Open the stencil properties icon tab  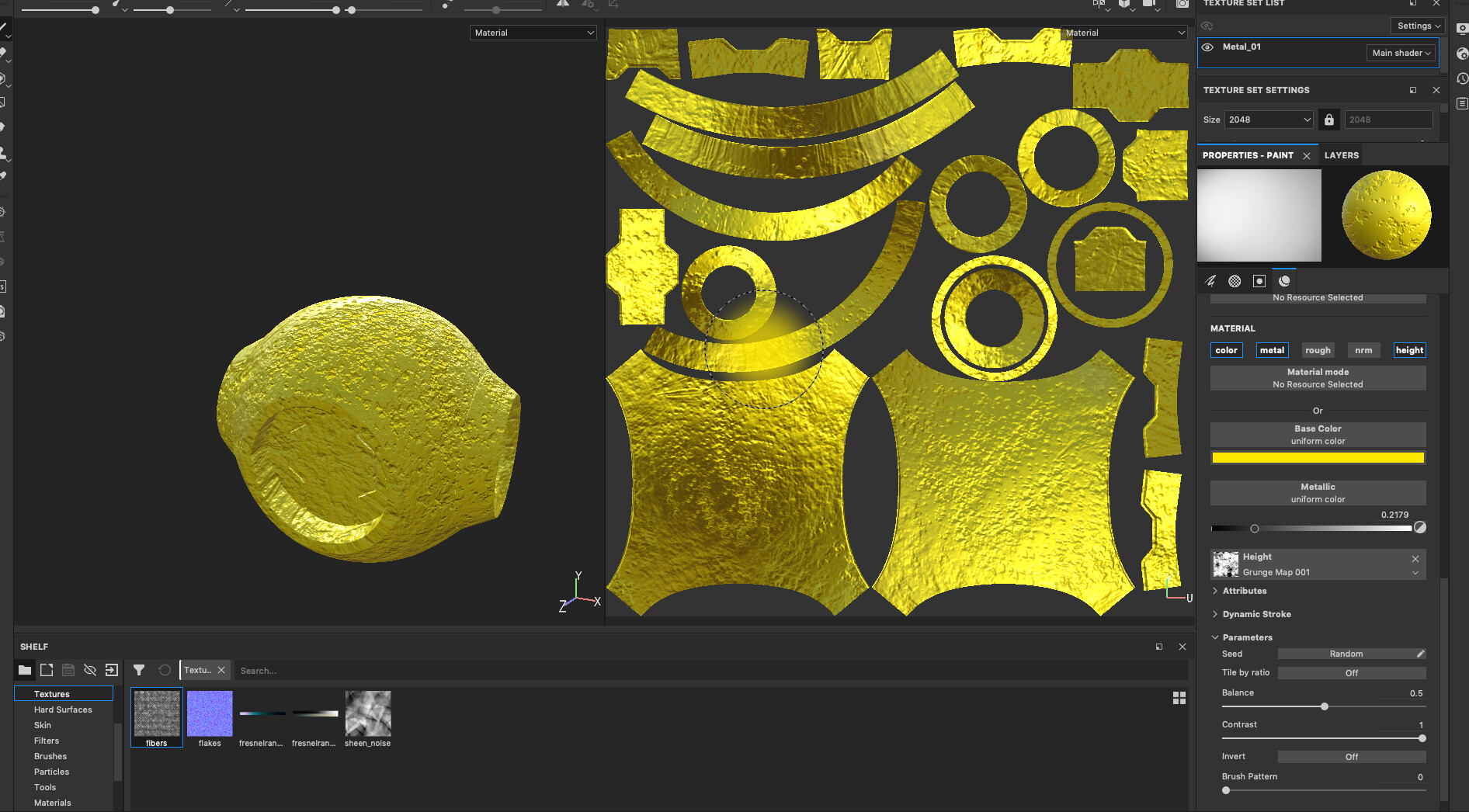1259,281
